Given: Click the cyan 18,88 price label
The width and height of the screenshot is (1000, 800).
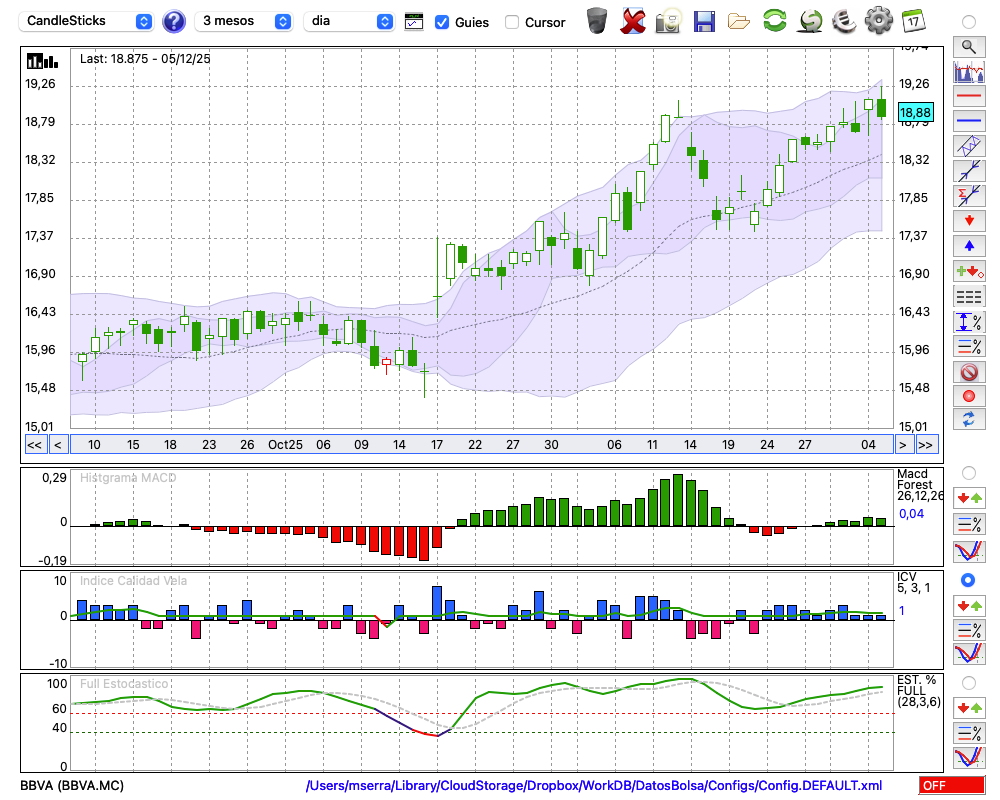Looking at the screenshot, I should point(915,112).
